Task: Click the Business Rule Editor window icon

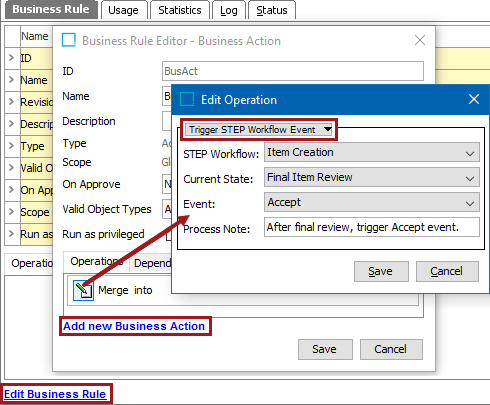Action: [69, 40]
